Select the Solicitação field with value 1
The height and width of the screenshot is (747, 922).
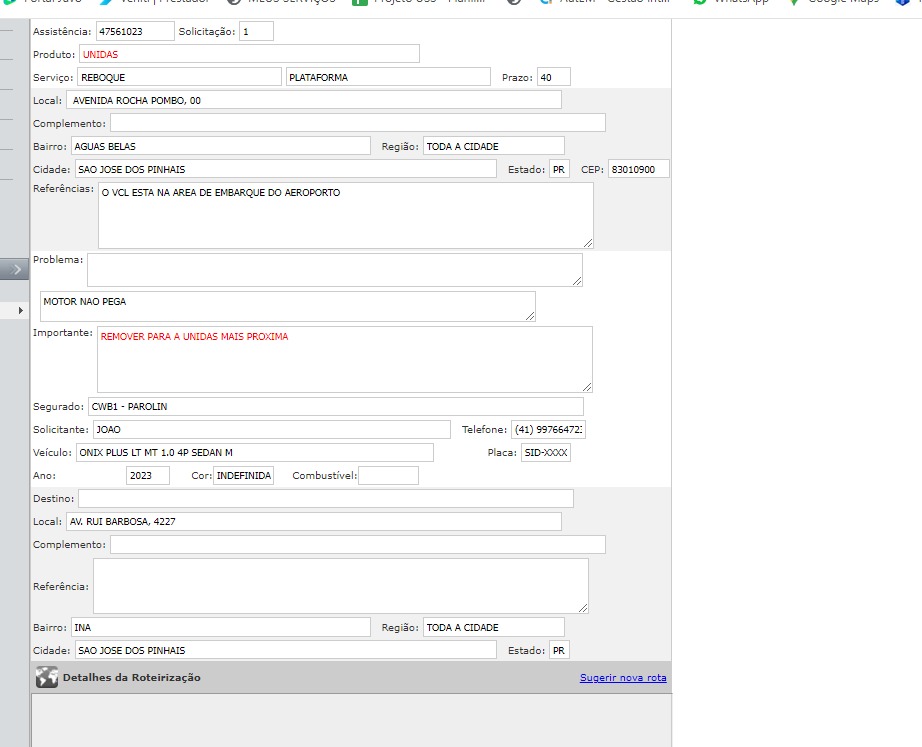tap(256, 31)
